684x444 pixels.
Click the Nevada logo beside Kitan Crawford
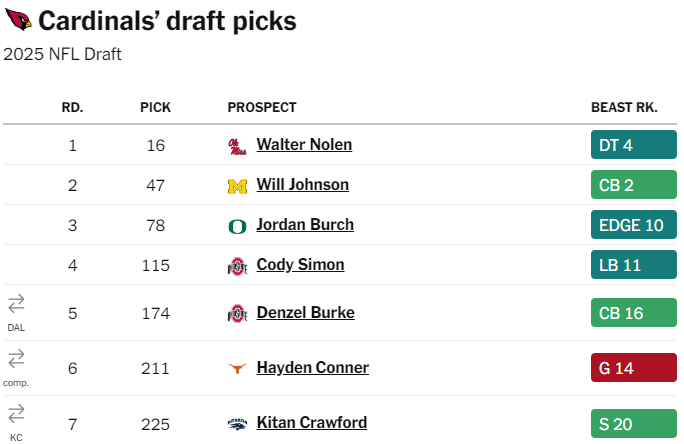[x=237, y=424]
